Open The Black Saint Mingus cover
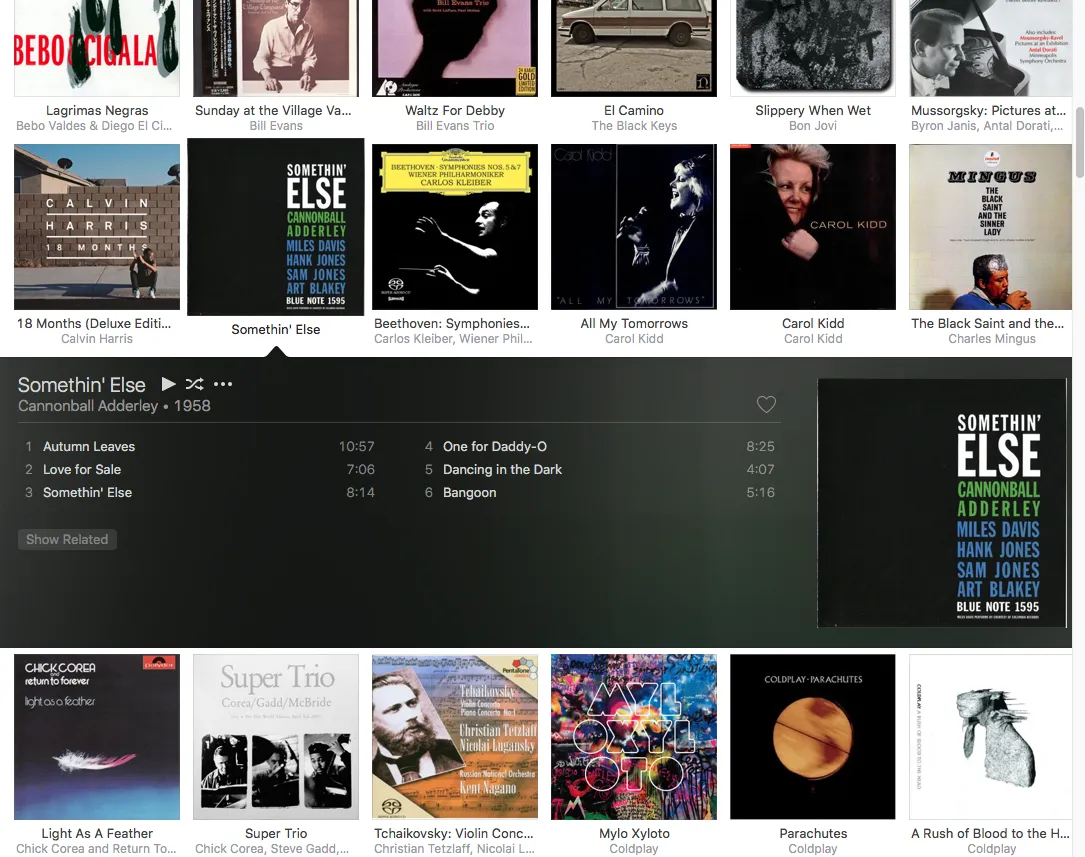This screenshot has height=857, width=1085. coord(991,227)
